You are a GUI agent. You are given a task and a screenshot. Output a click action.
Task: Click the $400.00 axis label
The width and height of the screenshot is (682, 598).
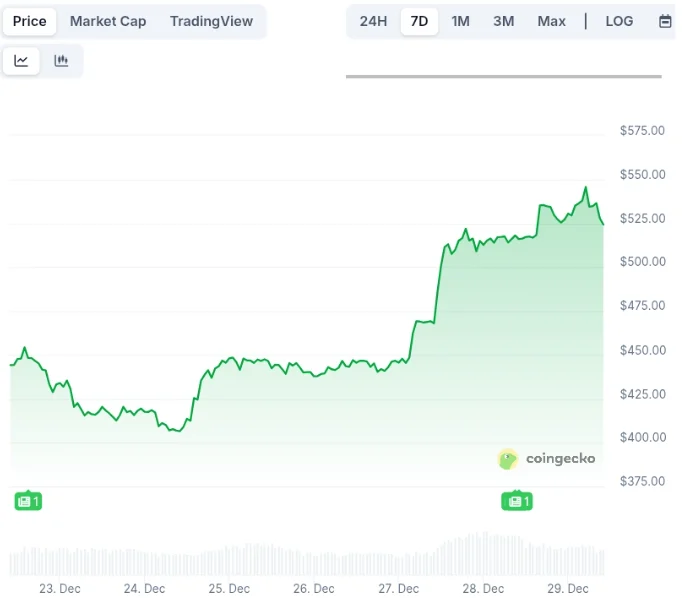[643, 437]
